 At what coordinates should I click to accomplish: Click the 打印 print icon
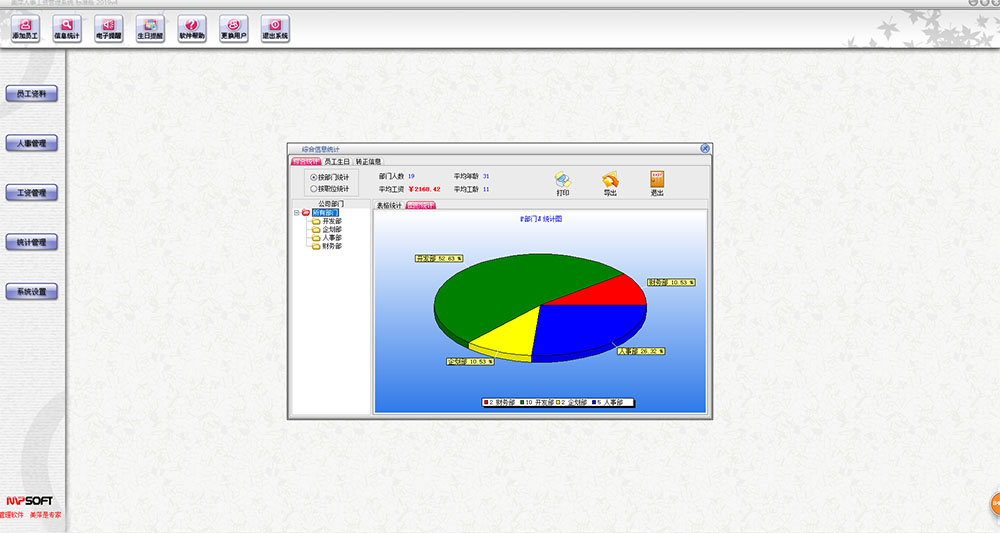click(563, 182)
